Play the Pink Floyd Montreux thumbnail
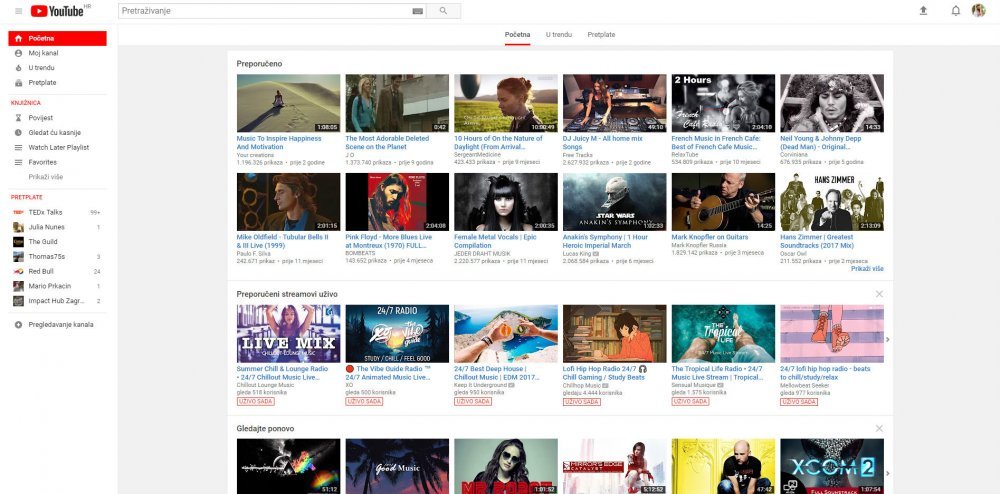 coord(397,202)
